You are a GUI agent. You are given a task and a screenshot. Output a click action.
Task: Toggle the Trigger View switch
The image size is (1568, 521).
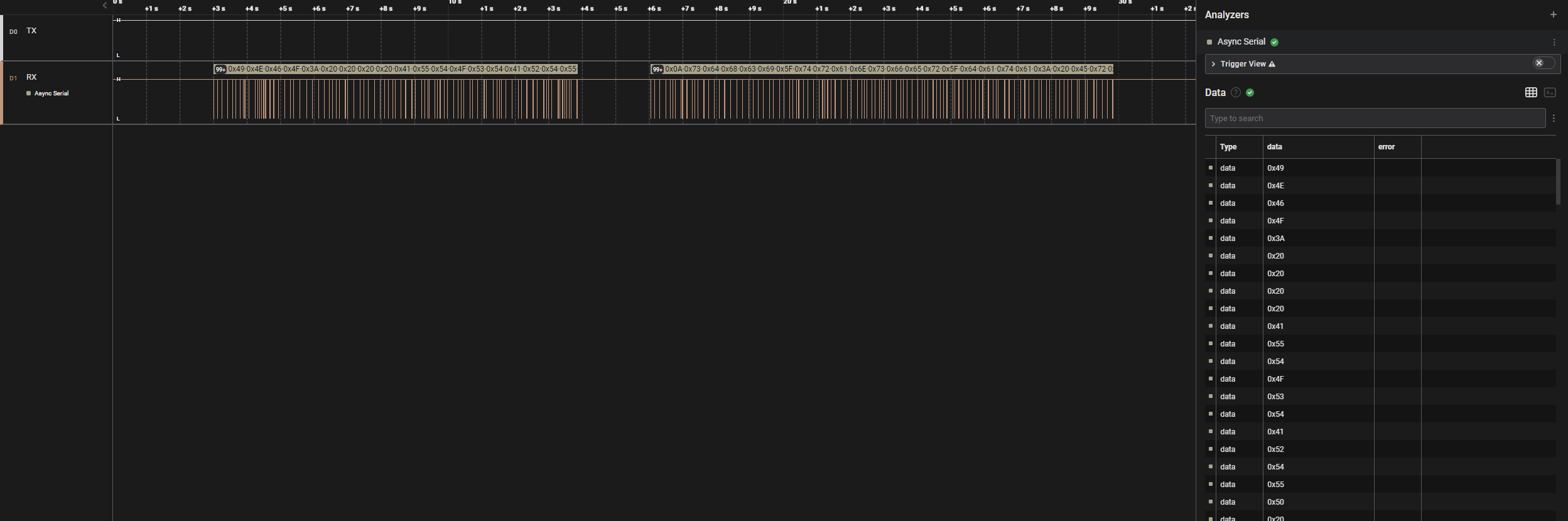pos(1544,63)
